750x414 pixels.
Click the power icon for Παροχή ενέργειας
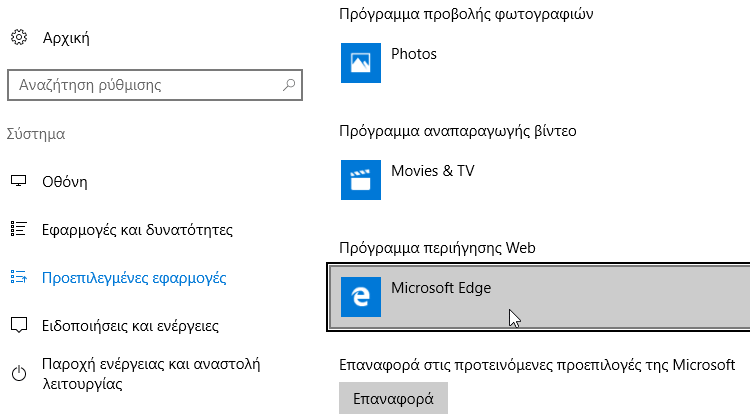19,373
